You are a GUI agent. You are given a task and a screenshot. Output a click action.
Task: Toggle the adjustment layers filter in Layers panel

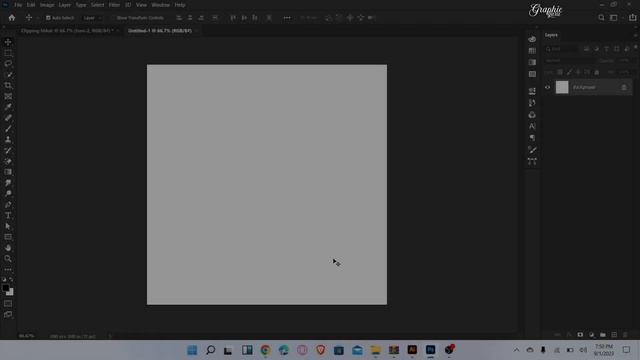point(596,49)
